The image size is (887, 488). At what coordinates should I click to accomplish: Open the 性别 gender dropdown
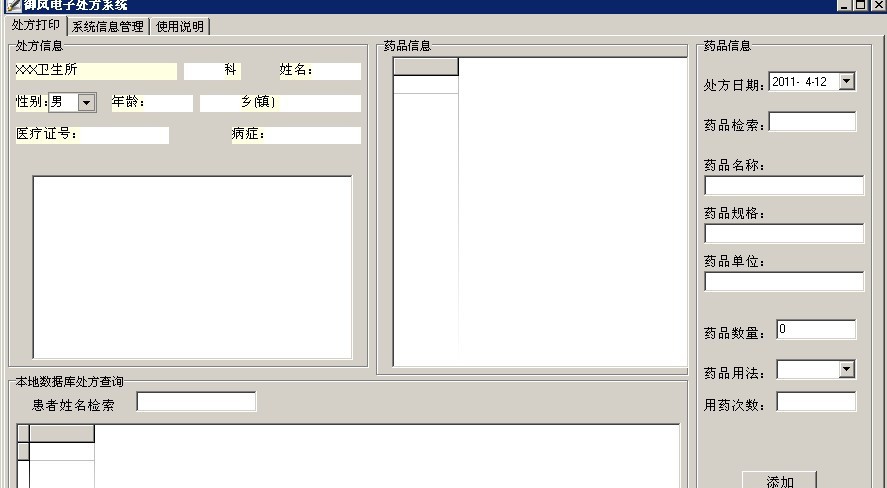pos(87,102)
